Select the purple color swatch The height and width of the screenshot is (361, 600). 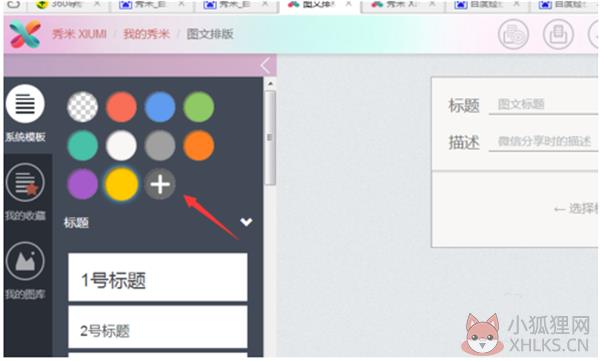click(x=82, y=184)
